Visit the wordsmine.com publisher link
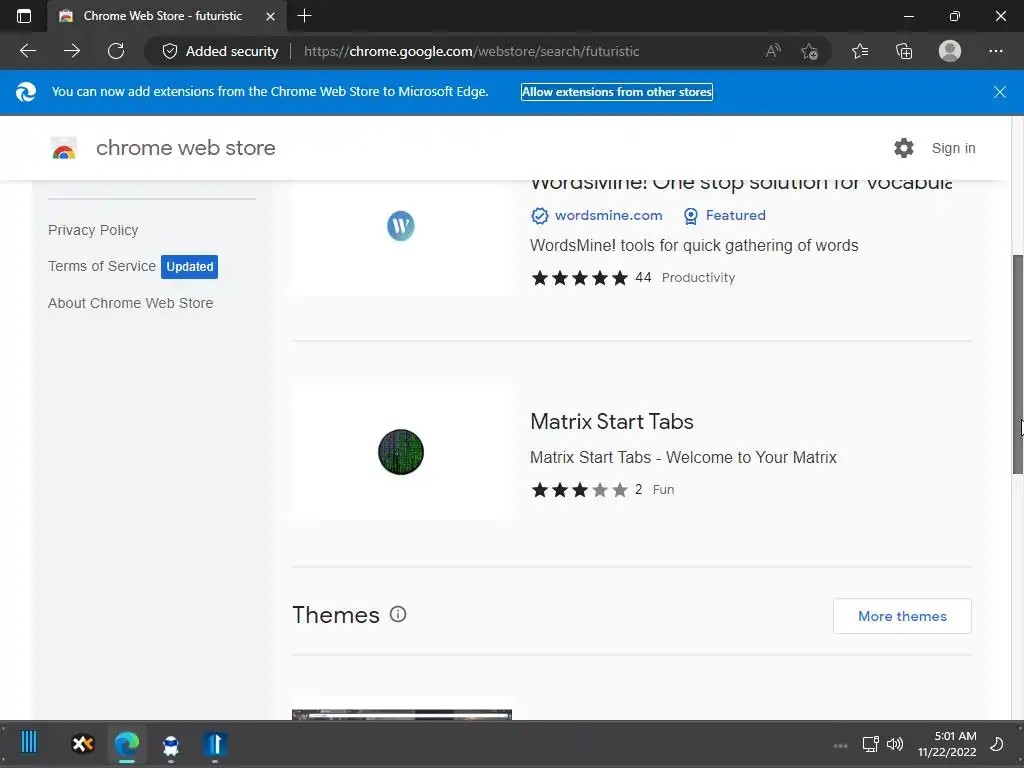The image size is (1024, 768). (608, 216)
